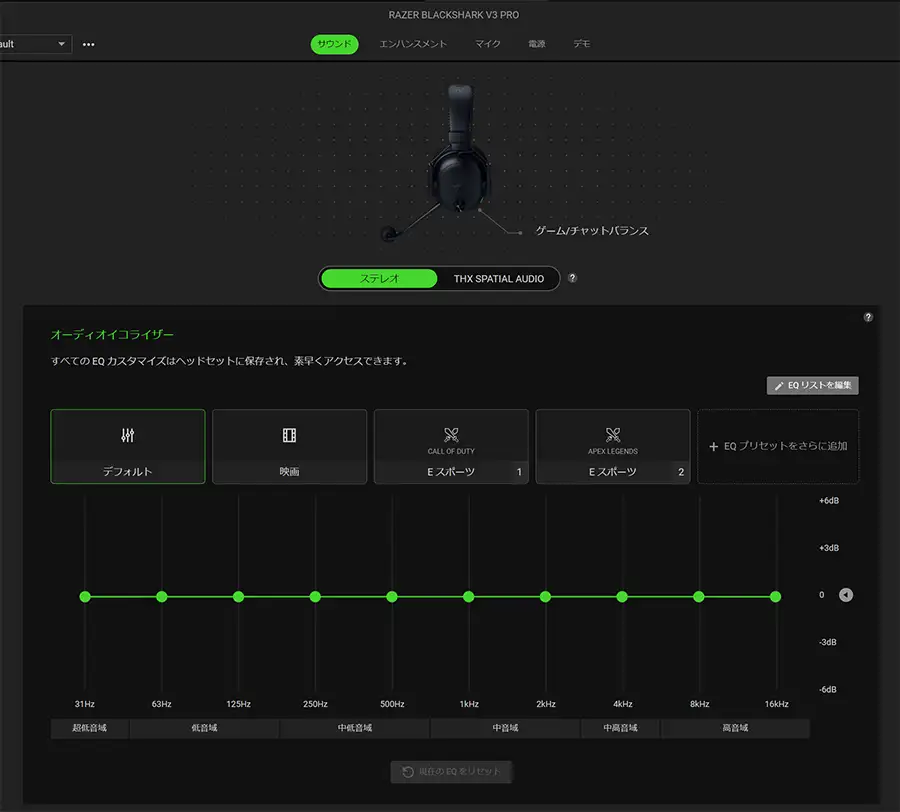The image size is (900, 812).
Task: Click the +3dB scale label
Action: (829, 548)
